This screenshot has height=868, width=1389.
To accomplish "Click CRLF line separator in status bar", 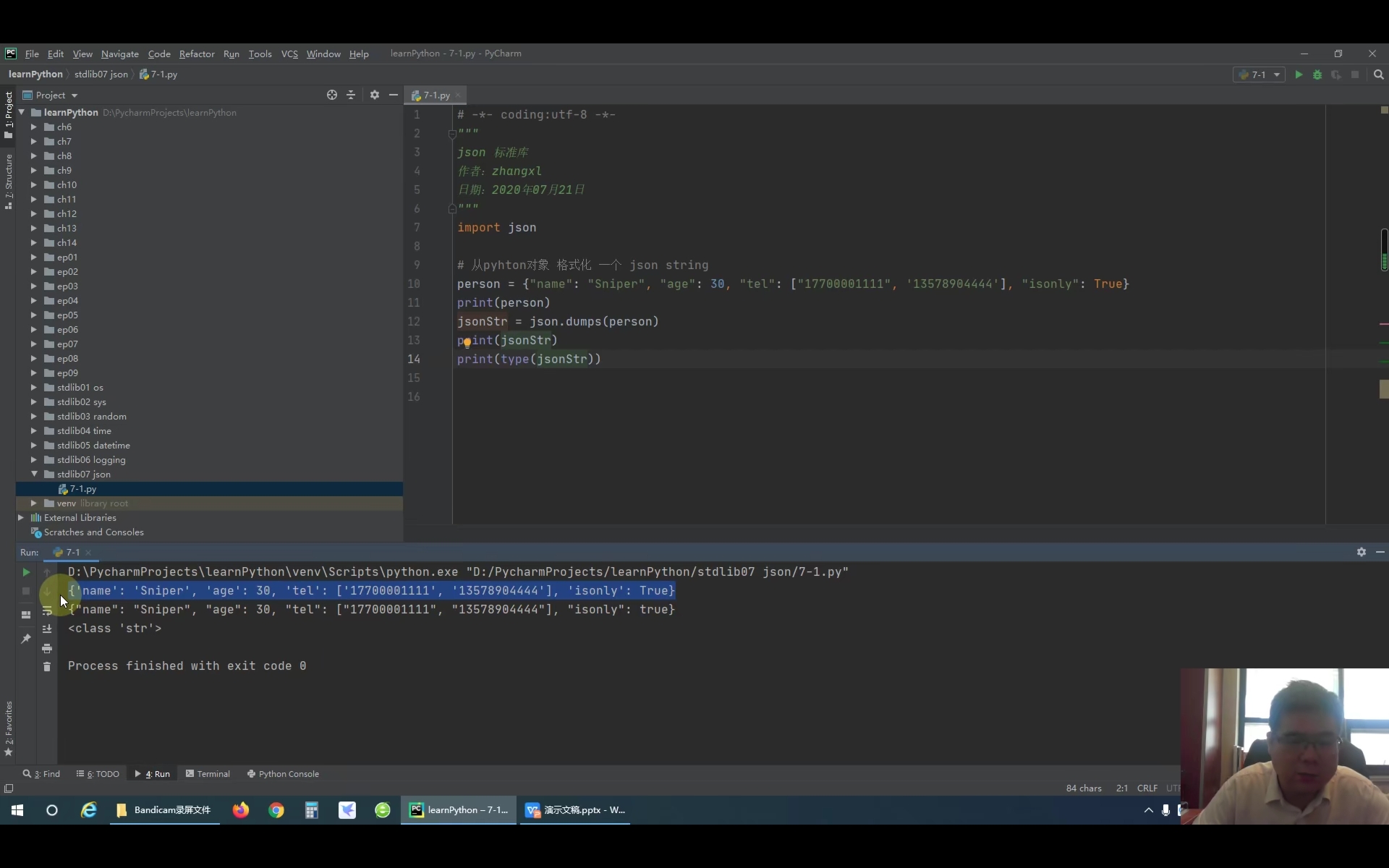I will click(1147, 788).
